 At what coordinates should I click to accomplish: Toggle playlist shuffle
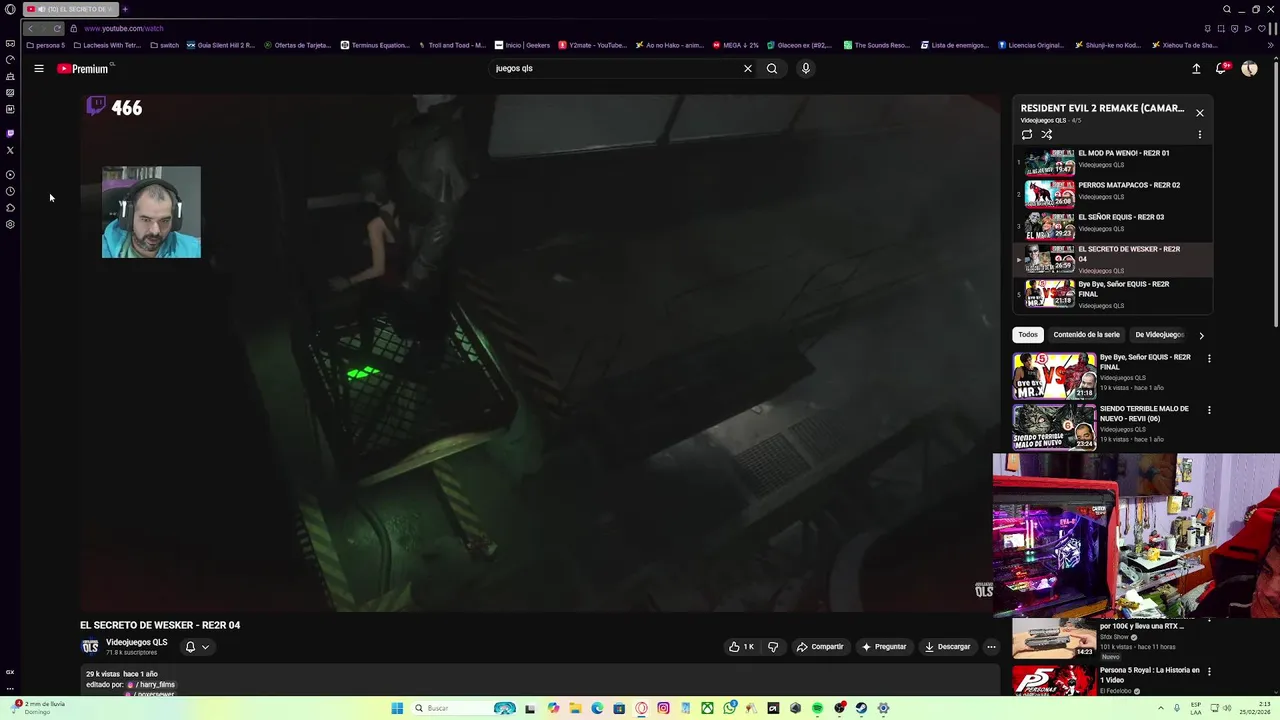[1047, 134]
